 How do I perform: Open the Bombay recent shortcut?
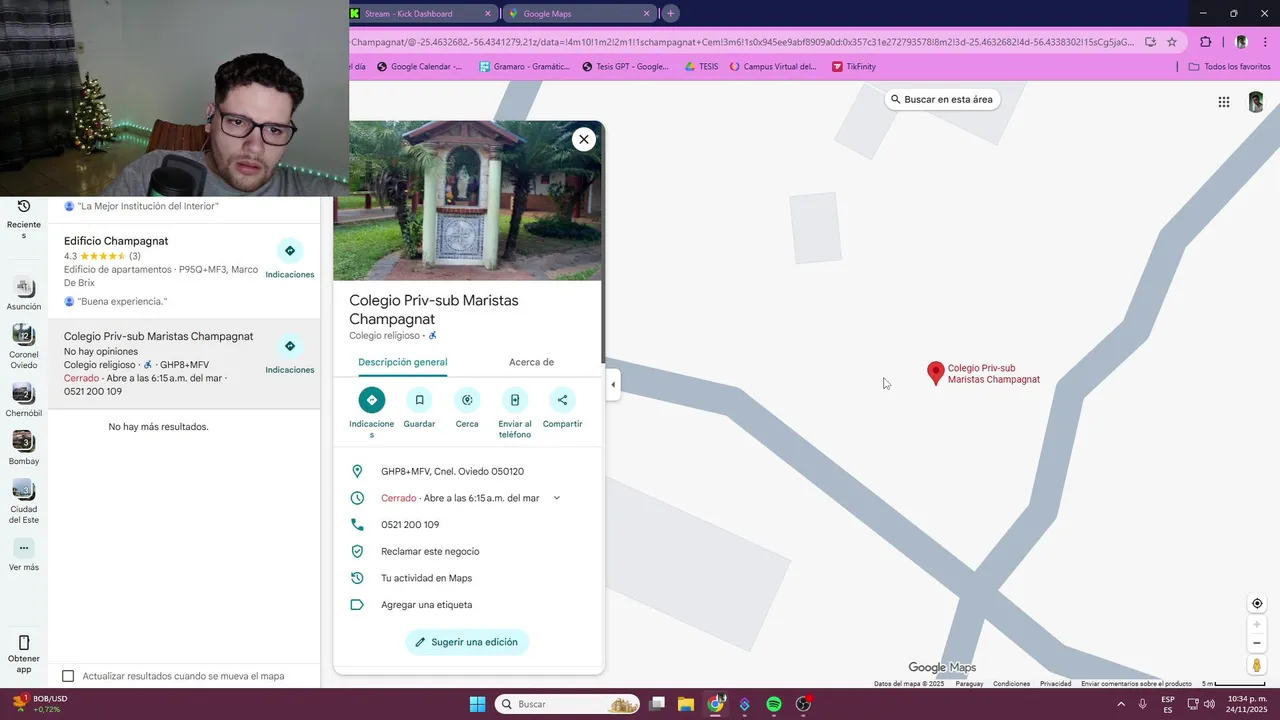[24, 449]
